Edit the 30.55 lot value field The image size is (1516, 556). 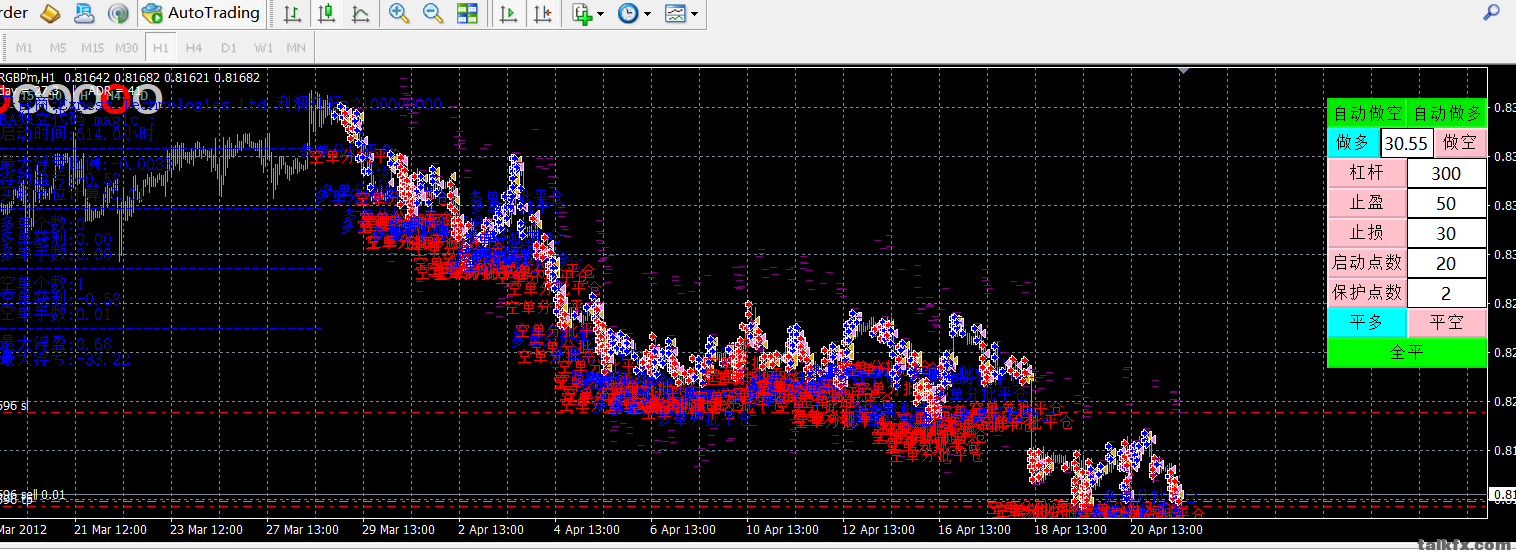tap(1407, 143)
